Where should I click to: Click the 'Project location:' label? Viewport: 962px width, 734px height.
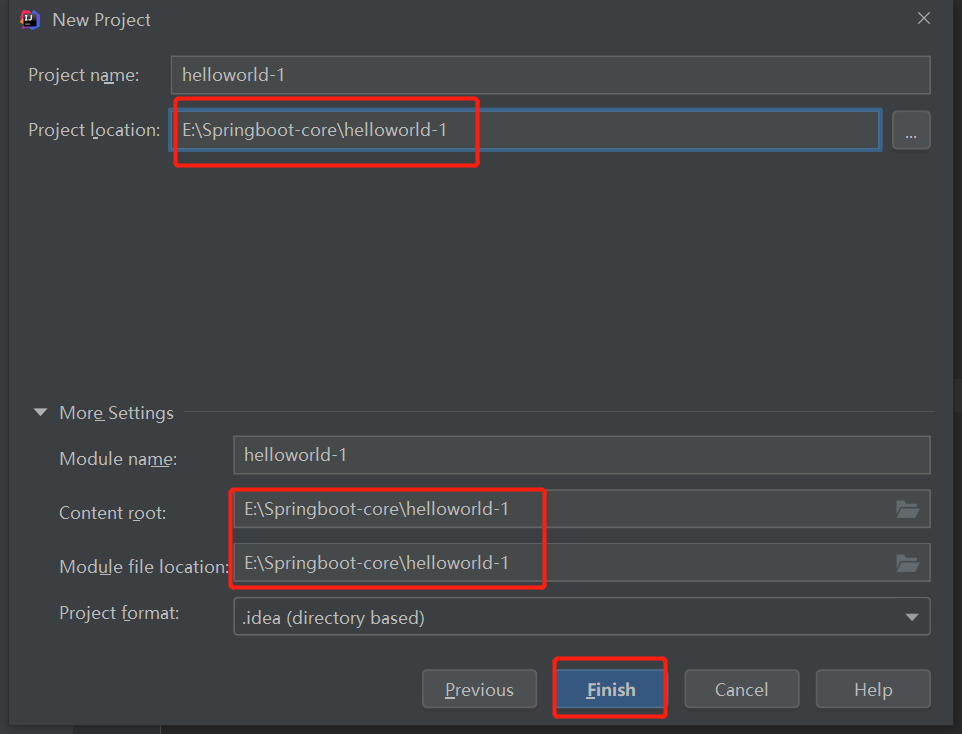[x=94, y=130]
